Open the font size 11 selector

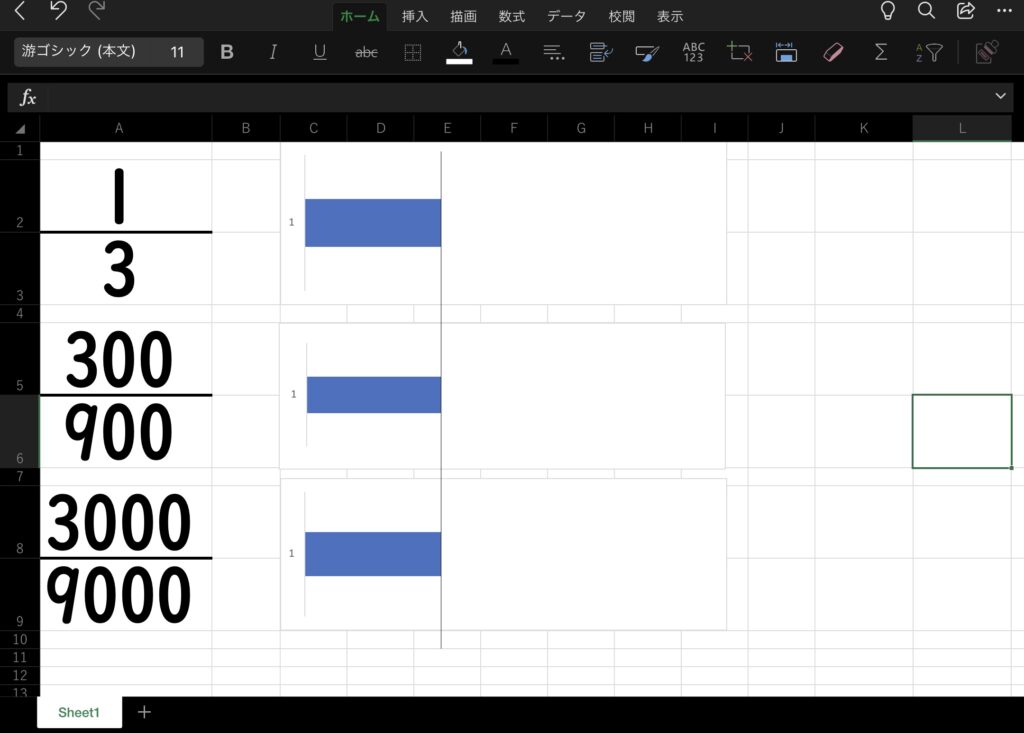(177, 52)
